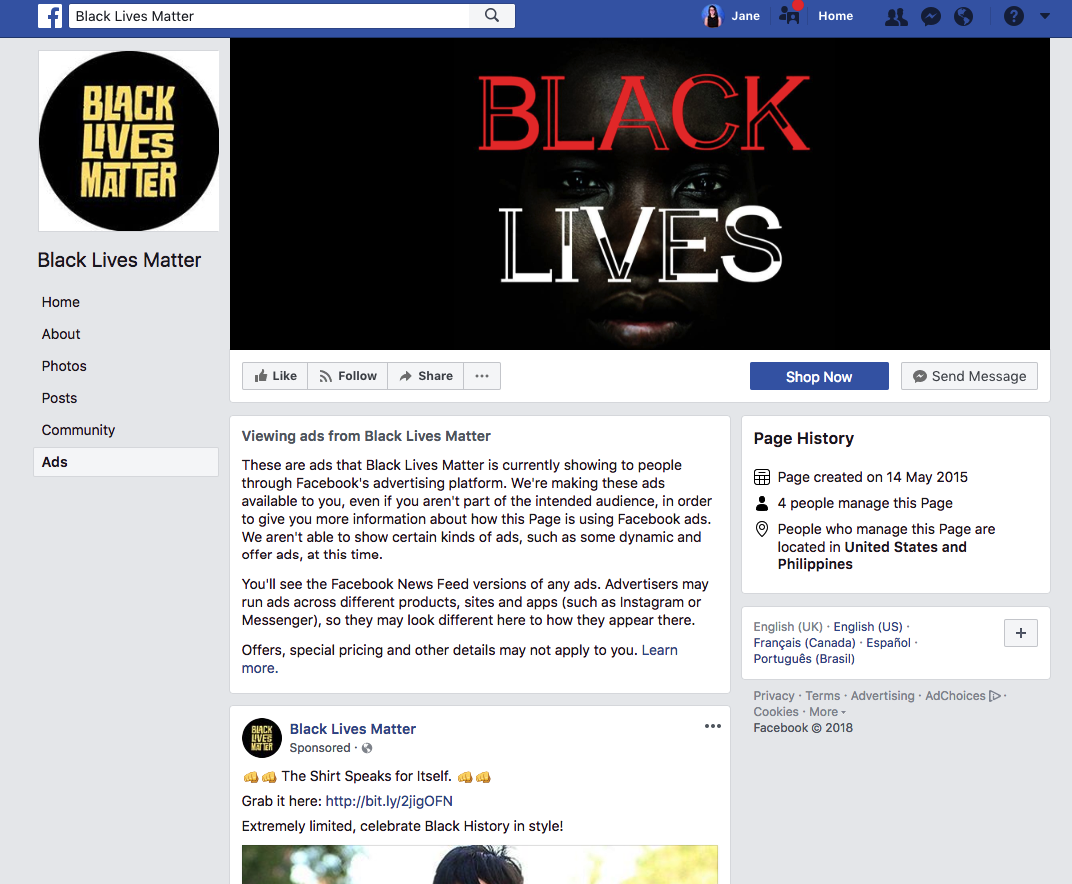Open the Quick Help question icon
This screenshot has width=1072, height=884.
click(1013, 16)
